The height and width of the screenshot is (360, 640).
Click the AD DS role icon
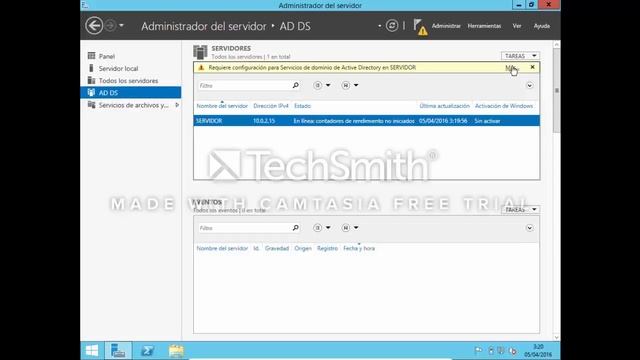91,92
